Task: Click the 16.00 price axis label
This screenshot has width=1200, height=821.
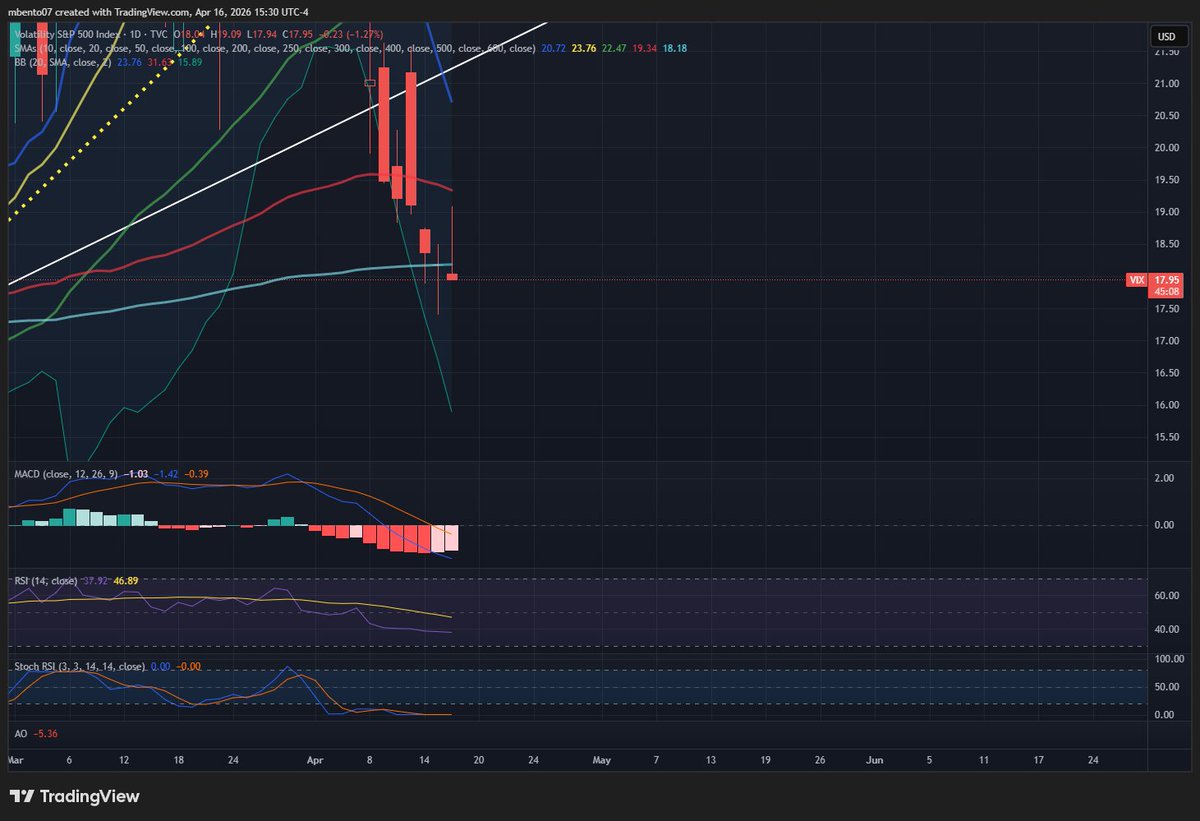Action: tap(1167, 405)
